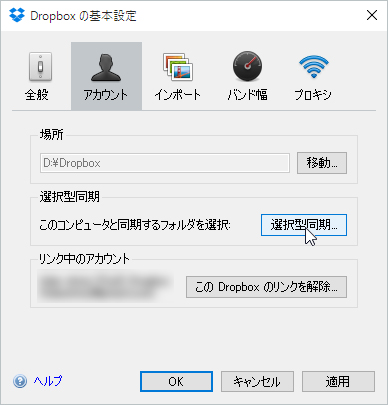Click the 移動... move location button

(322, 163)
